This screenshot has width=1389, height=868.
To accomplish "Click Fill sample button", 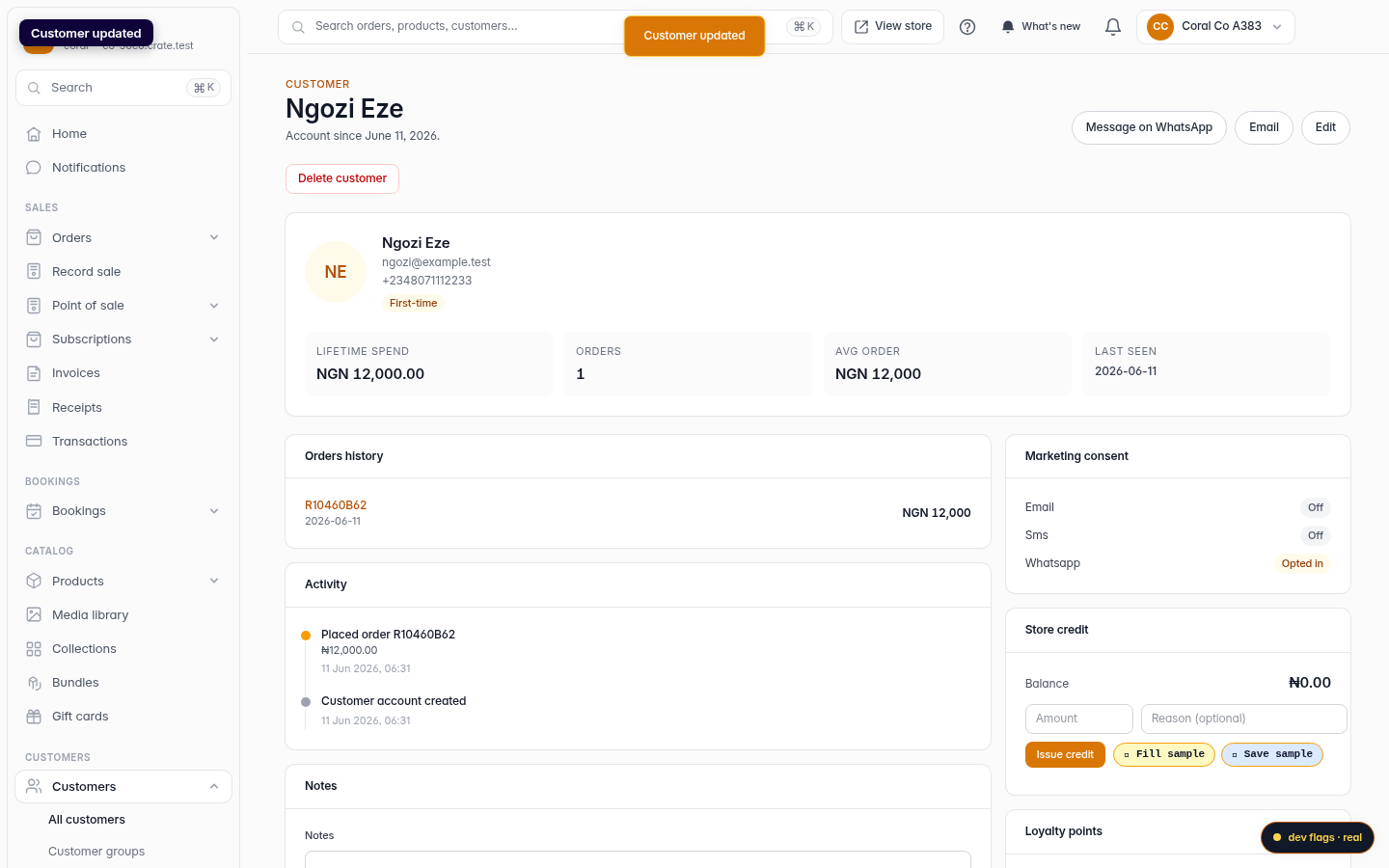I will (1164, 754).
